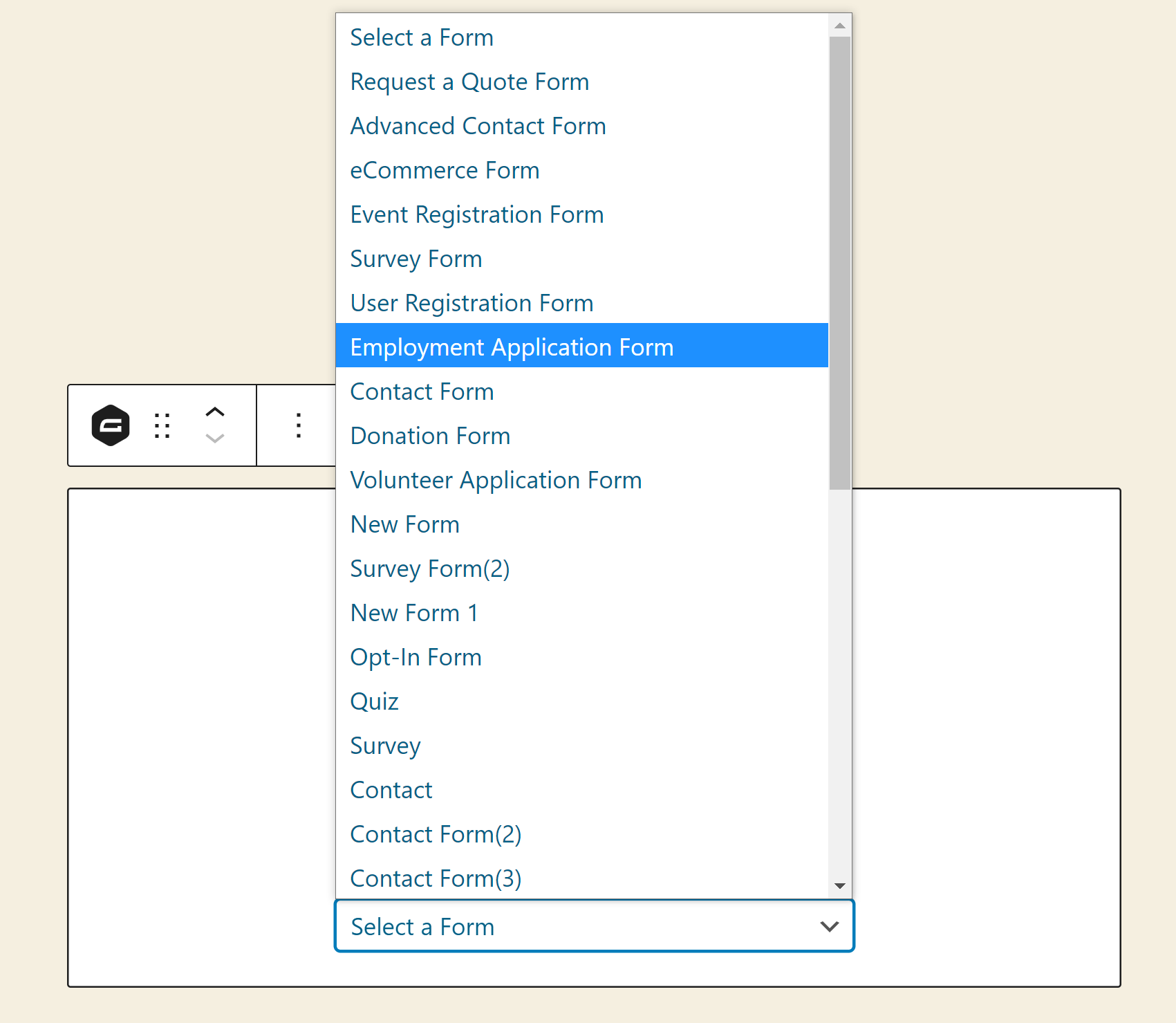Choose Event Registration Form
The image size is (1176, 1023).
point(476,214)
